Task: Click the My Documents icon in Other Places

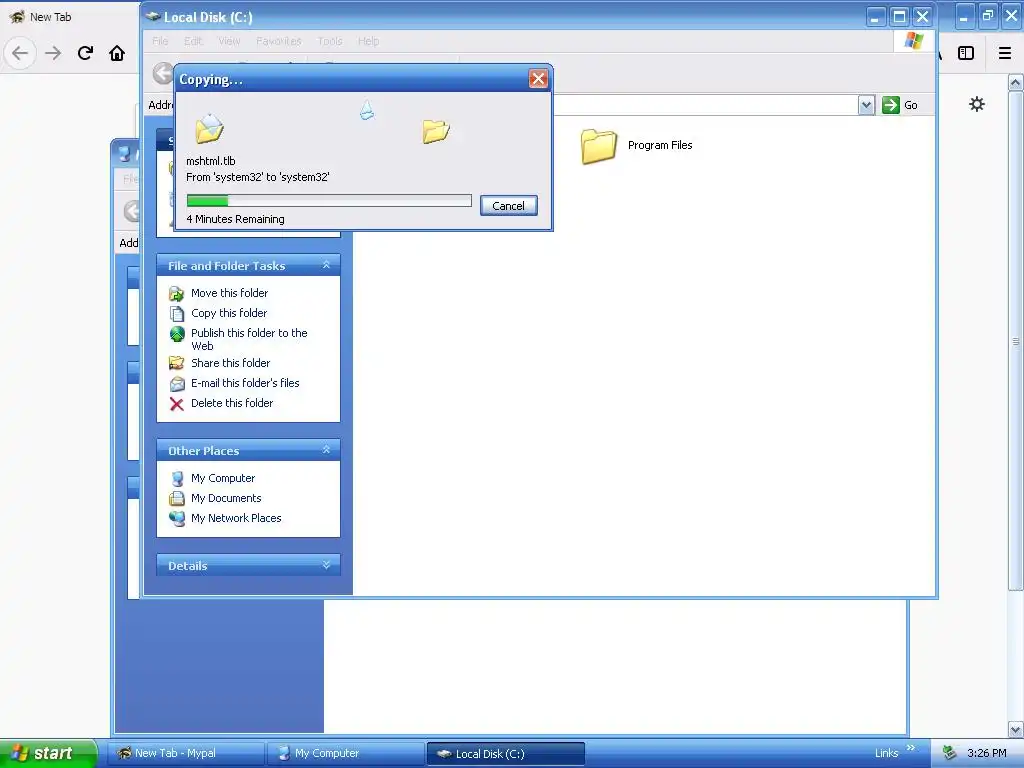Action: coord(176,499)
